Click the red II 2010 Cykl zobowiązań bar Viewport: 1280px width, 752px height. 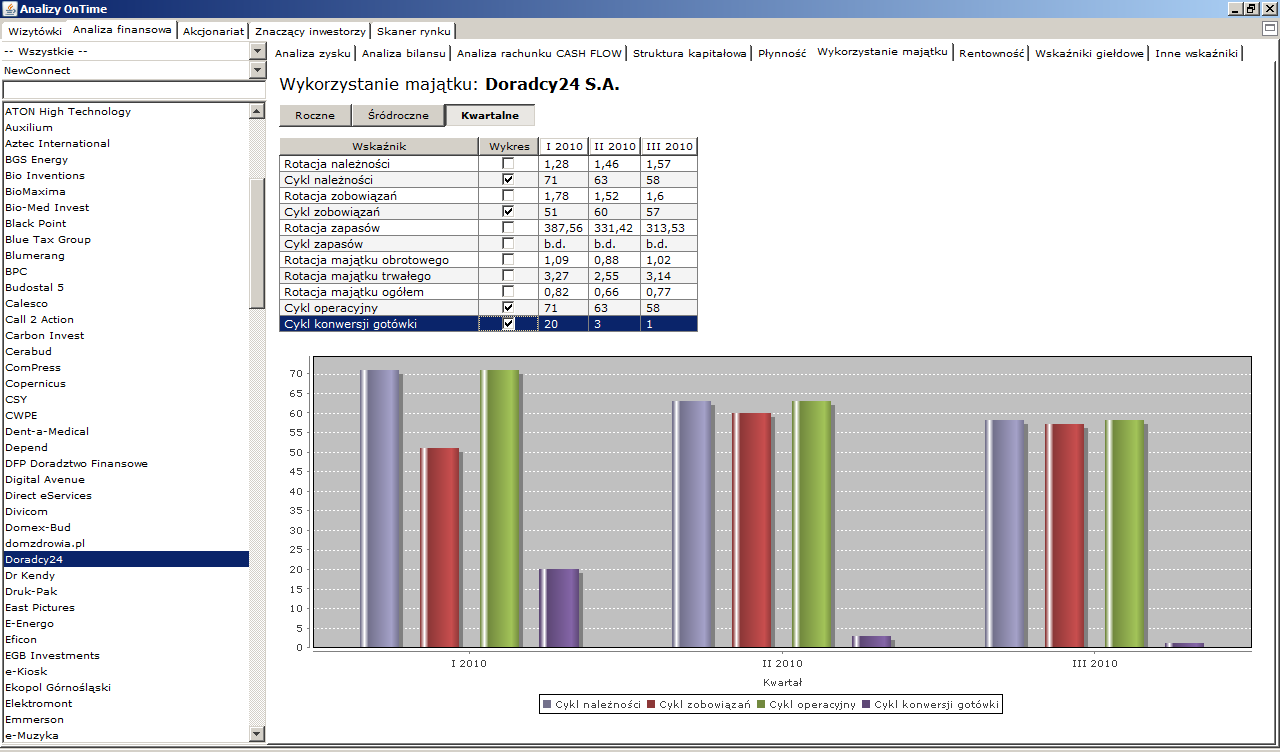coord(751,530)
